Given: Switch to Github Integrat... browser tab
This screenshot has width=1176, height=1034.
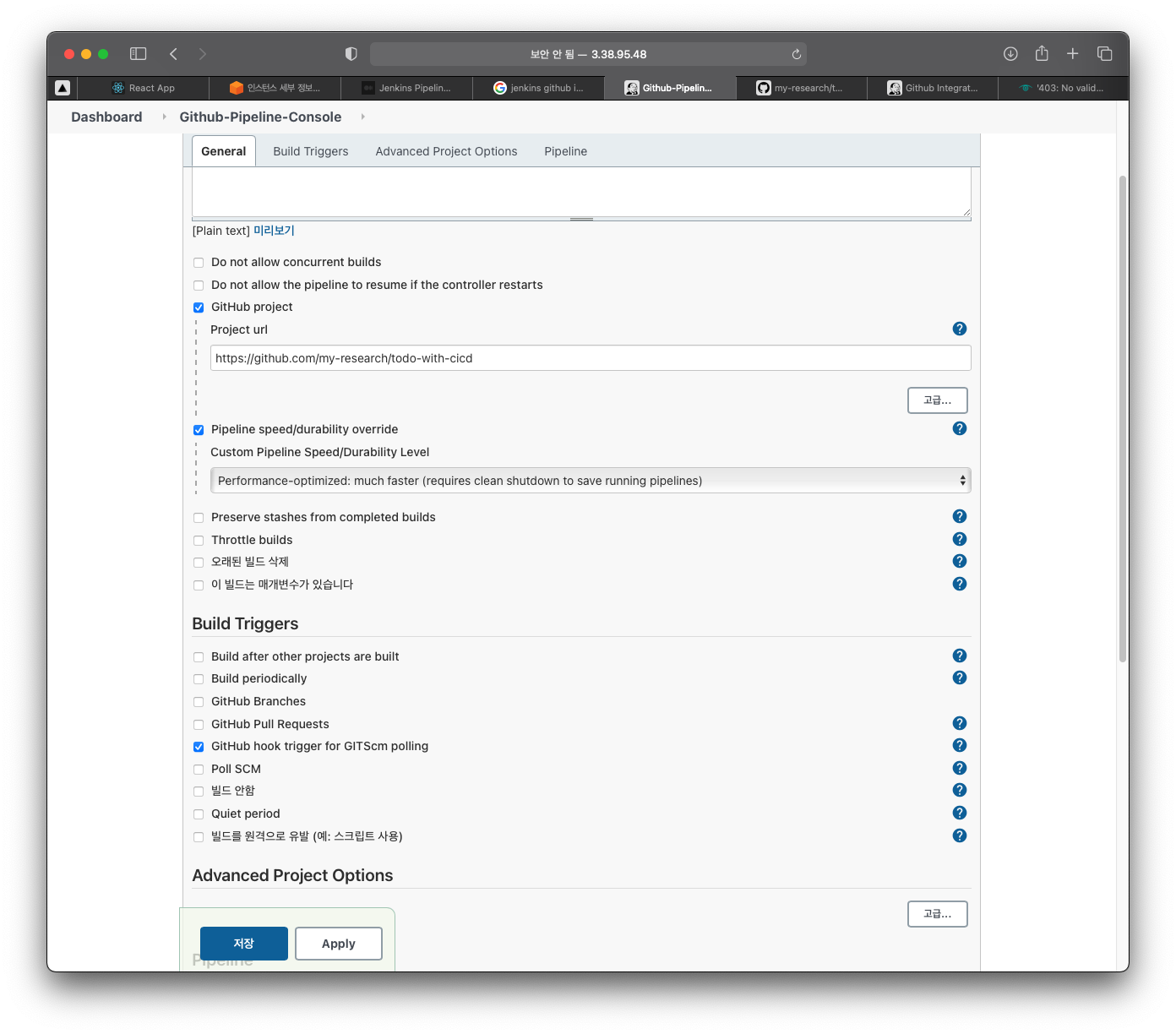Looking at the screenshot, I should [933, 88].
